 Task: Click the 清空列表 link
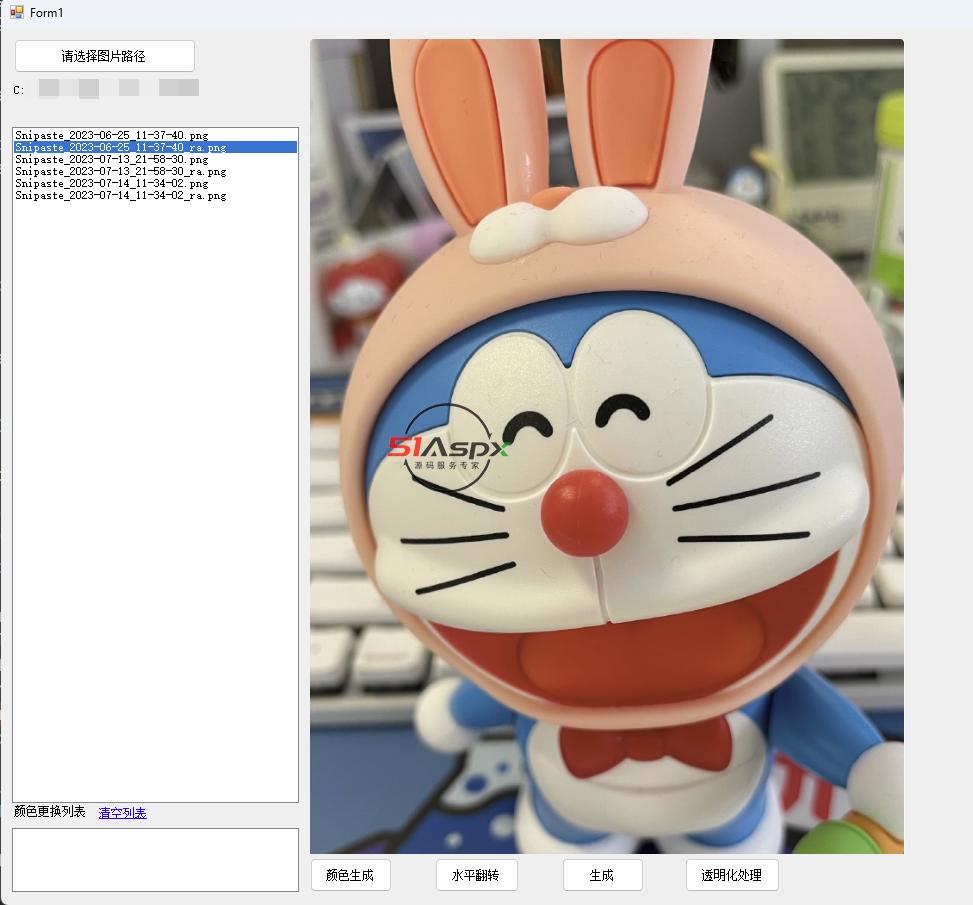(122, 813)
